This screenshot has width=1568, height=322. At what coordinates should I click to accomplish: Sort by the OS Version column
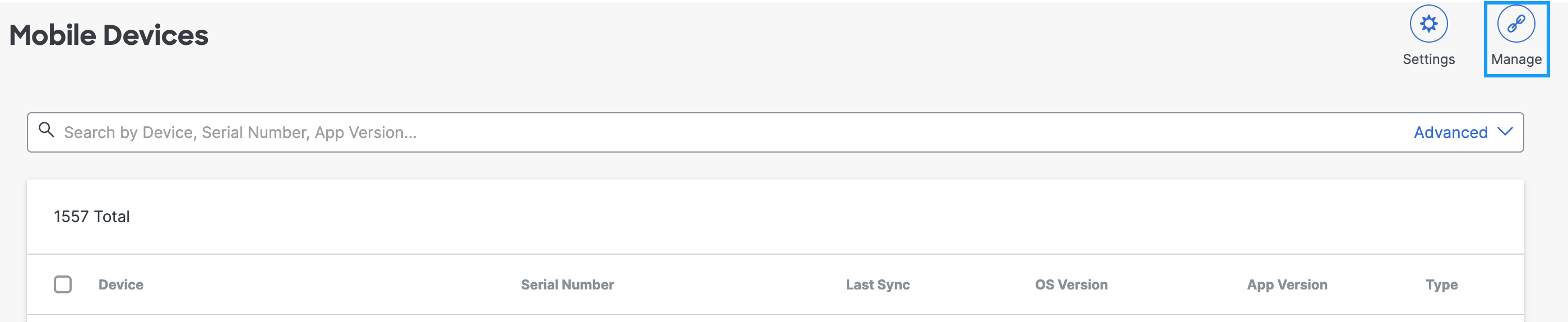1071,285
